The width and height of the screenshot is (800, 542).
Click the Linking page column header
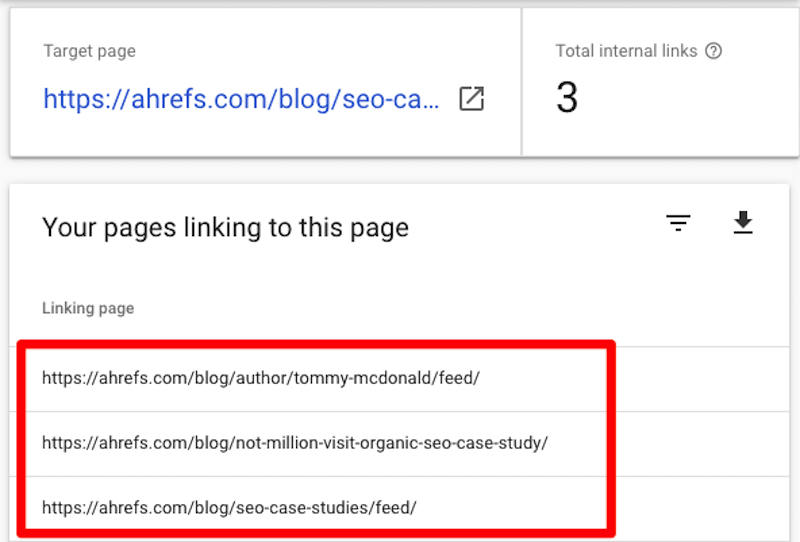[x=88, y=308]
